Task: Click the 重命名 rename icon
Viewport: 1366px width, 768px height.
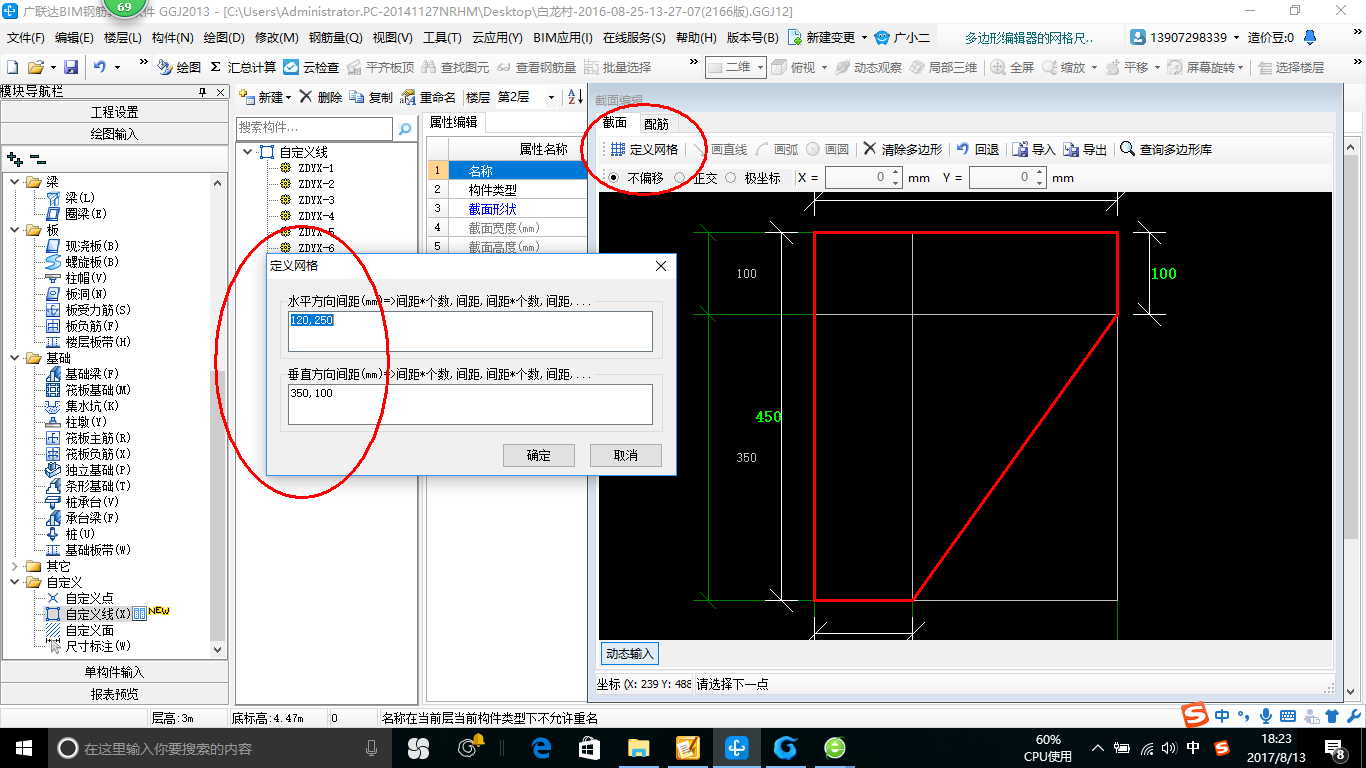Action: tap(407, 97)
